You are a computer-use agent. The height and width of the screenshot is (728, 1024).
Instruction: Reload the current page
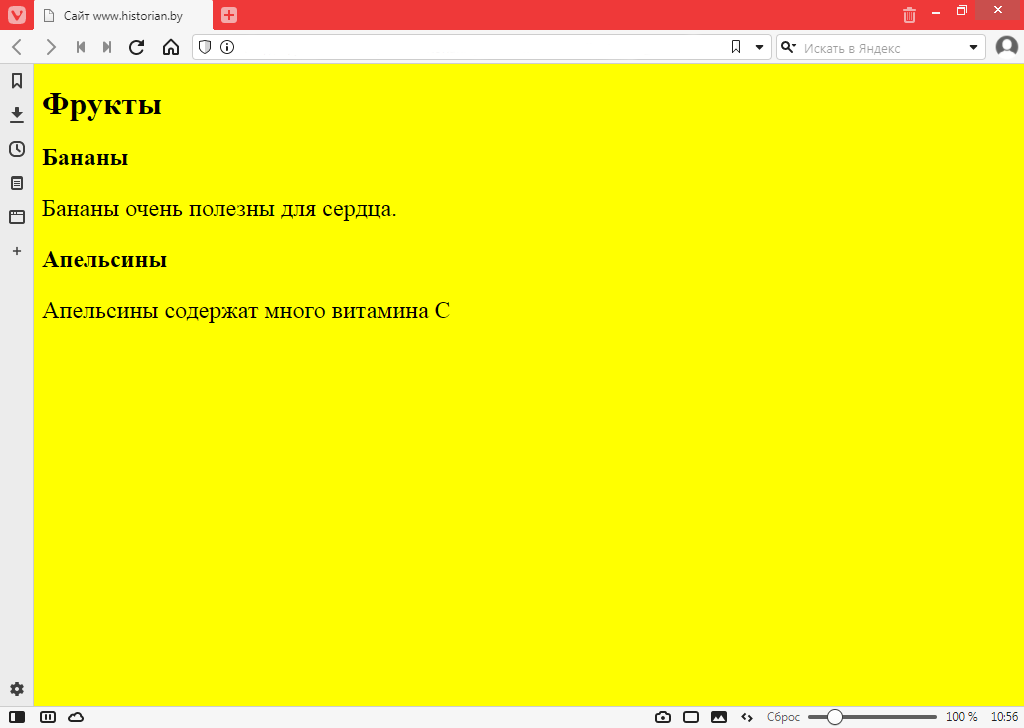[x=137, y=47]
